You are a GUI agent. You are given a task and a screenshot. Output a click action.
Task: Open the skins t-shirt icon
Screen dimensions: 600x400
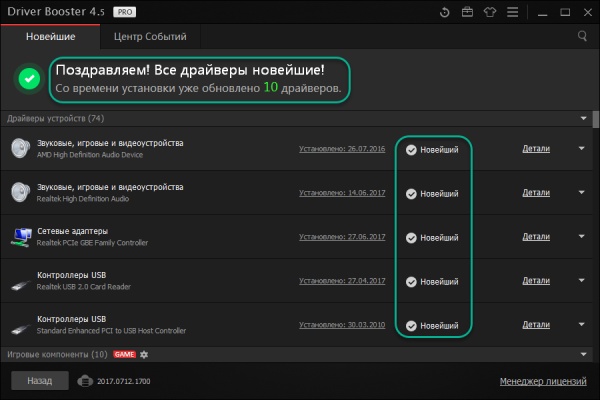tap(490, 12)
